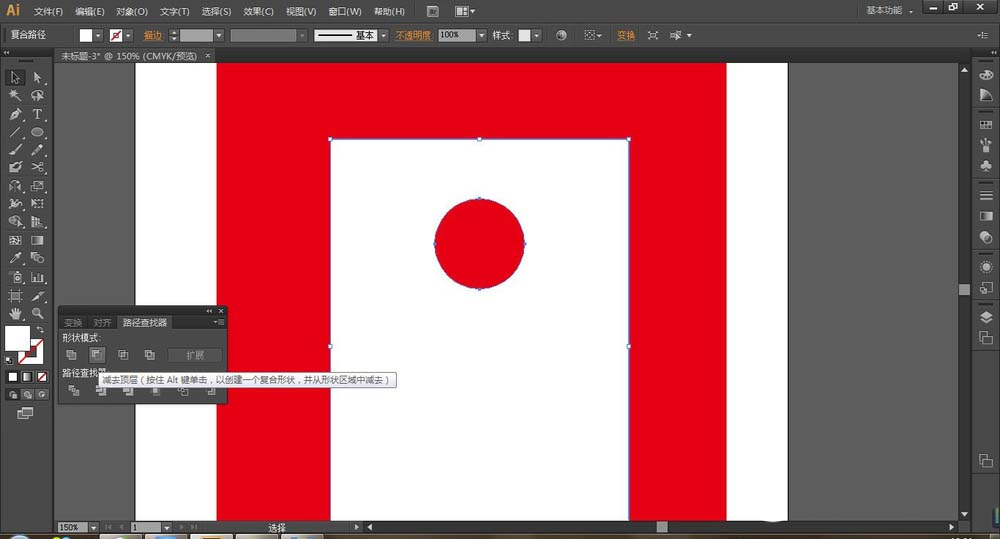Open the 文件(F) menu

[48, 11]
